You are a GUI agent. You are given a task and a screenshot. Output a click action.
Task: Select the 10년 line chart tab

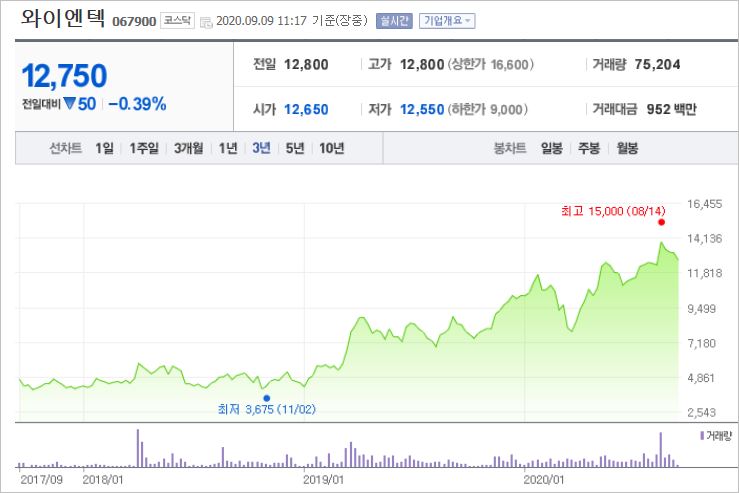pos(332,148)
